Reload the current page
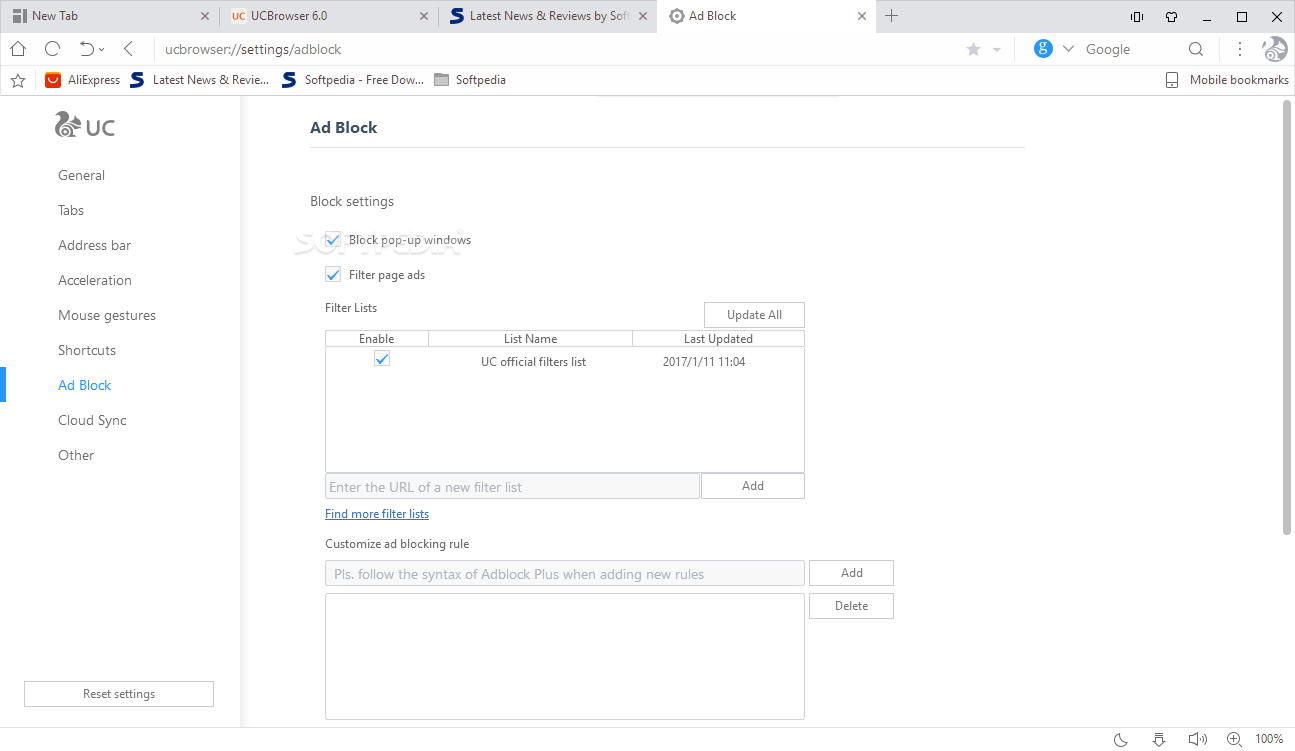 point(53,49)
